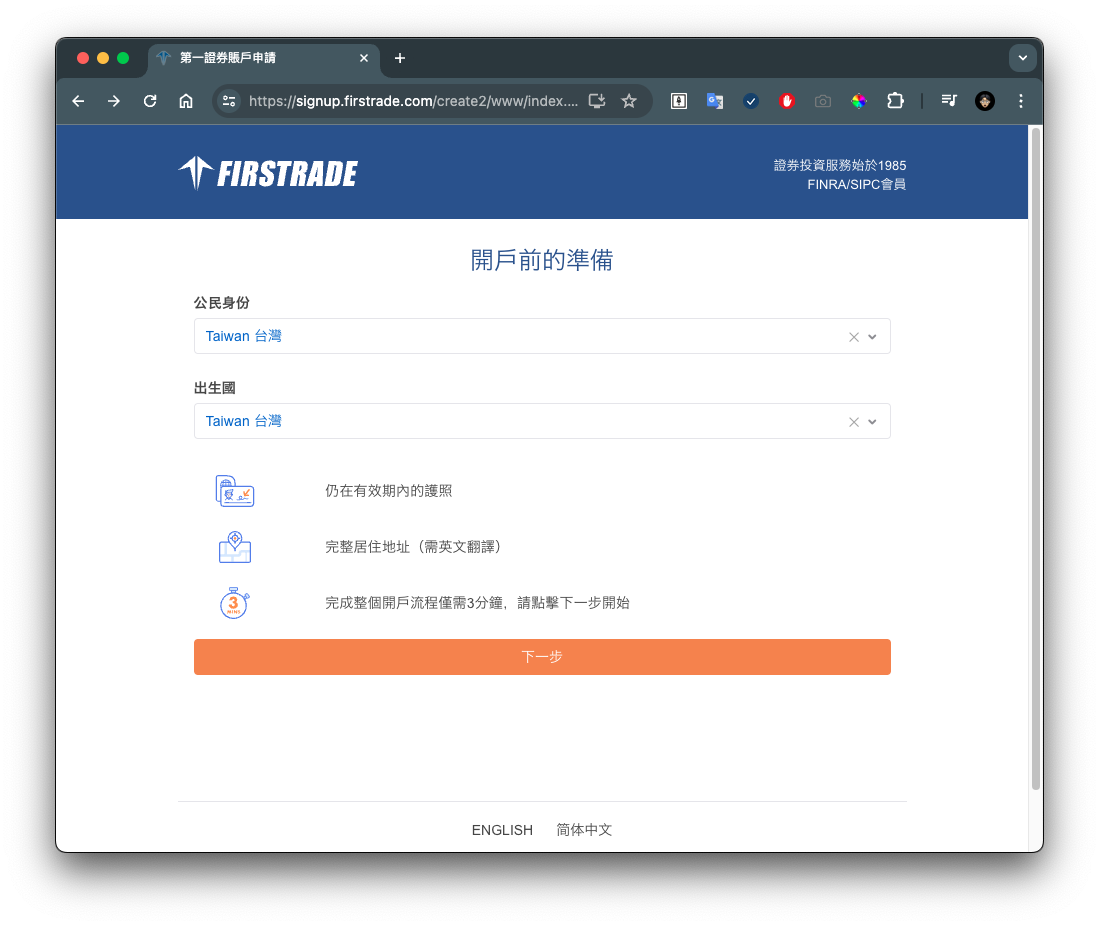Viewport: 1099px width, 926px height.
Task: Click the install app icon in address bar
Action: 597,101
